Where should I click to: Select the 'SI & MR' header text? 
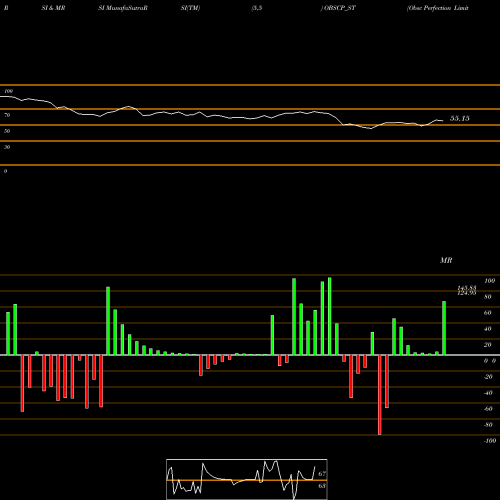(53, 8)
